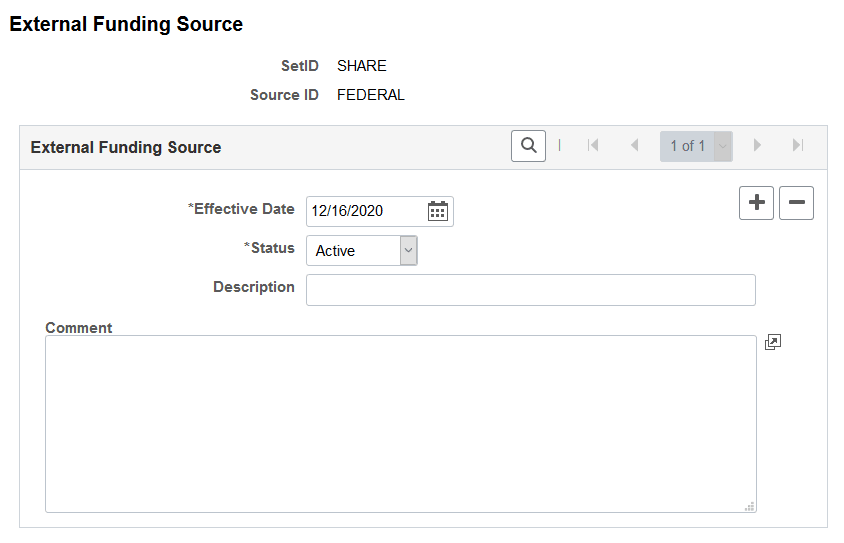Jump to last row arrow
844x543 pixels.
point(798,145)
